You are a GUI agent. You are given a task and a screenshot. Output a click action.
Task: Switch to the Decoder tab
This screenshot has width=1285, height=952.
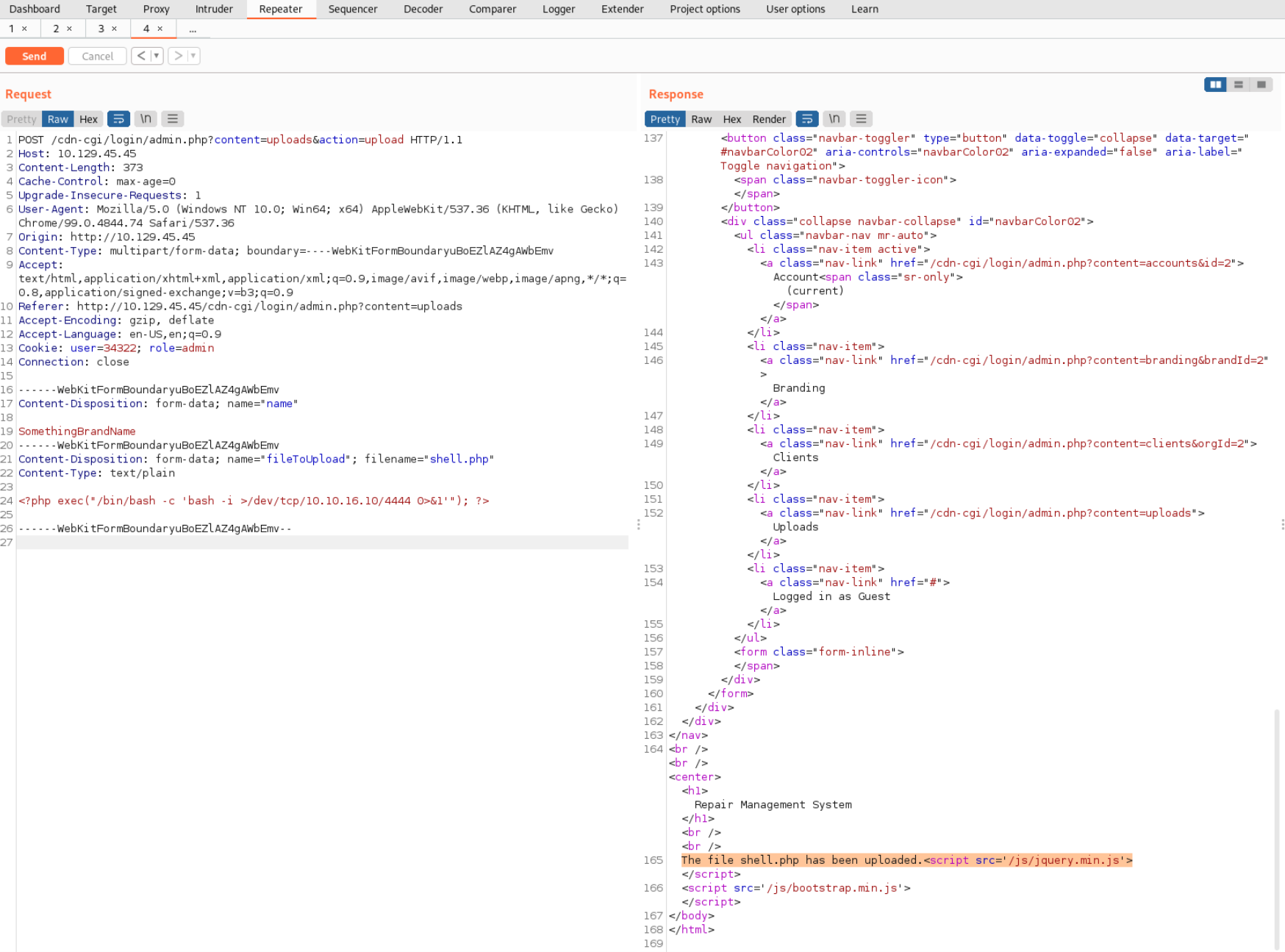coord(423,9)
